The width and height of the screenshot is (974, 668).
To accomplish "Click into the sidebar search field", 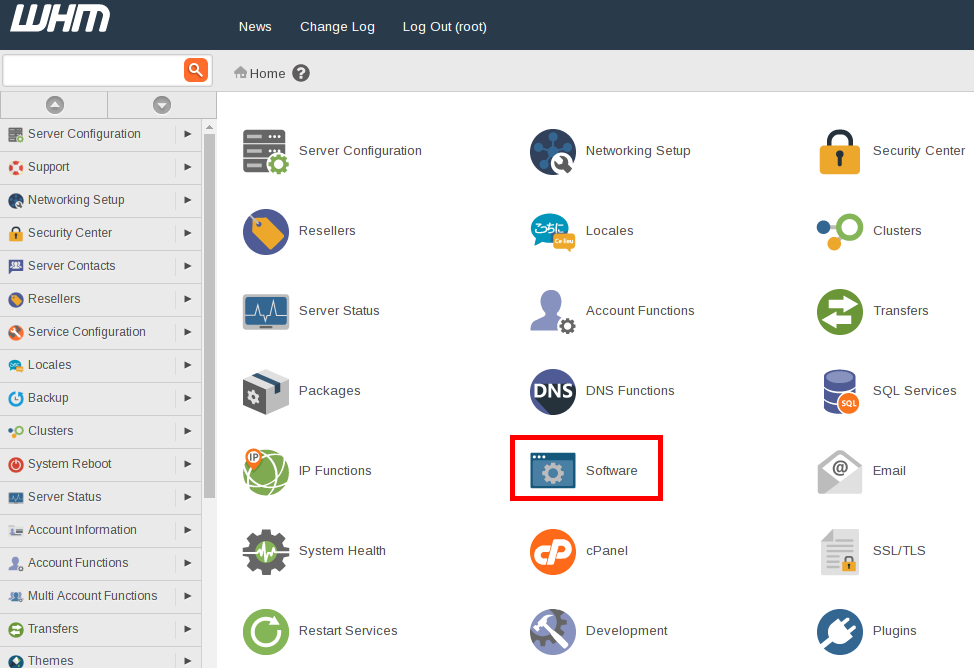I will (93, 70).
